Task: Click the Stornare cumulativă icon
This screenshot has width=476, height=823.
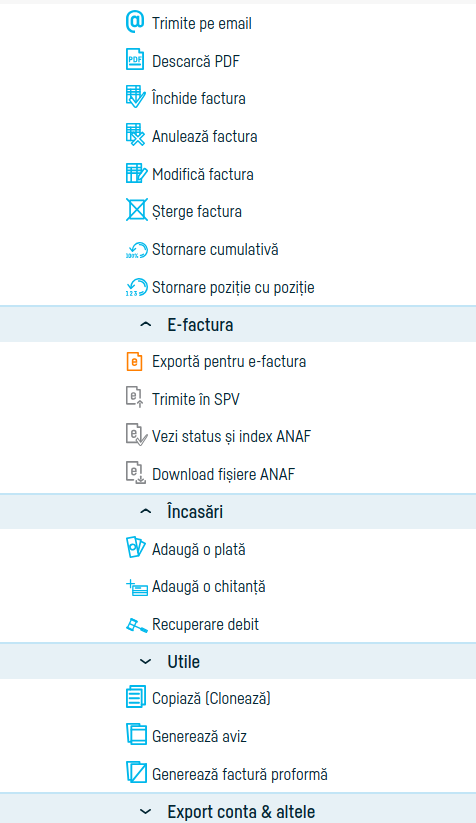Action: [136, 249]
